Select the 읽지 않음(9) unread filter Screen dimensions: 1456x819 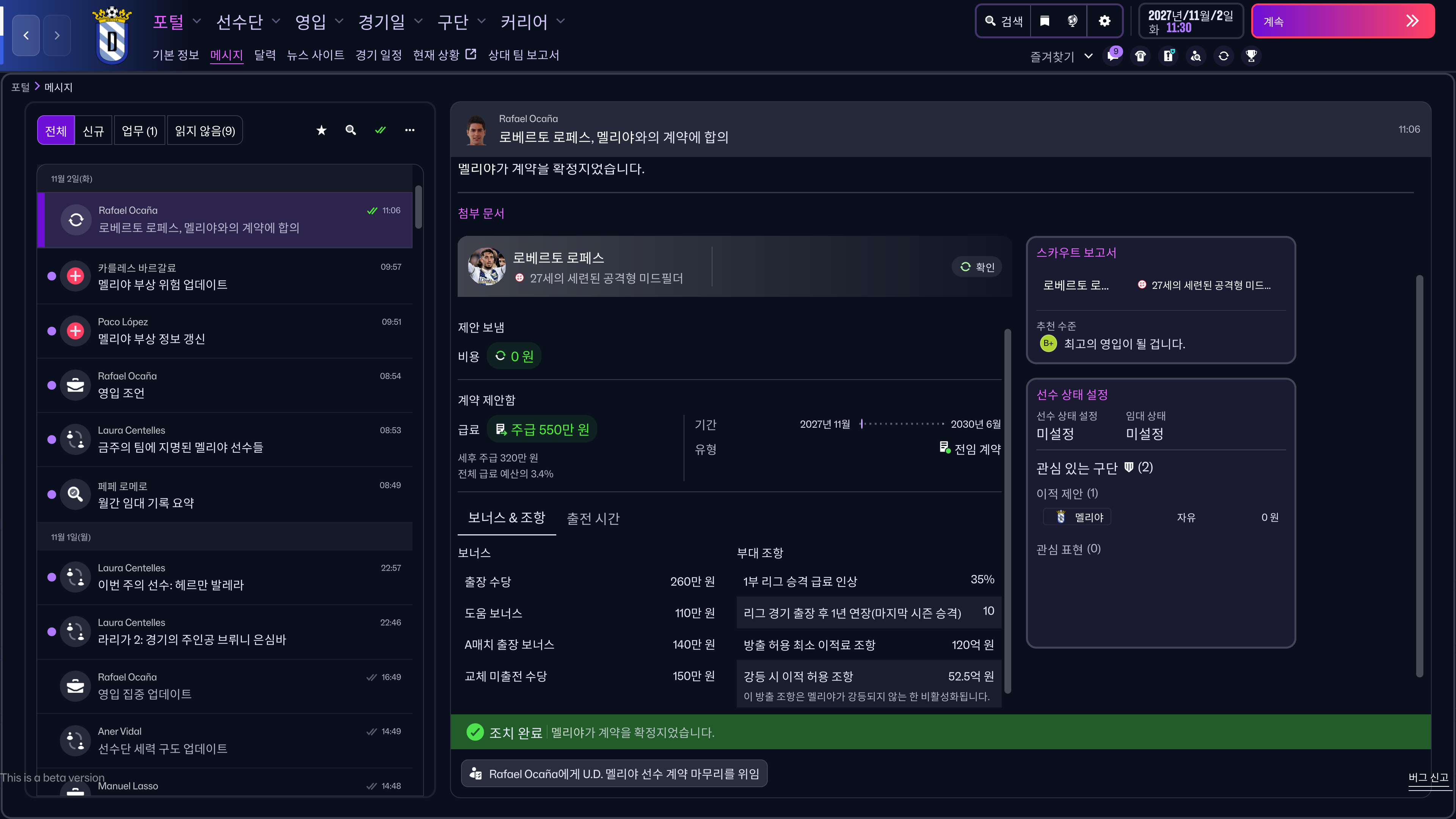[205, 131]
